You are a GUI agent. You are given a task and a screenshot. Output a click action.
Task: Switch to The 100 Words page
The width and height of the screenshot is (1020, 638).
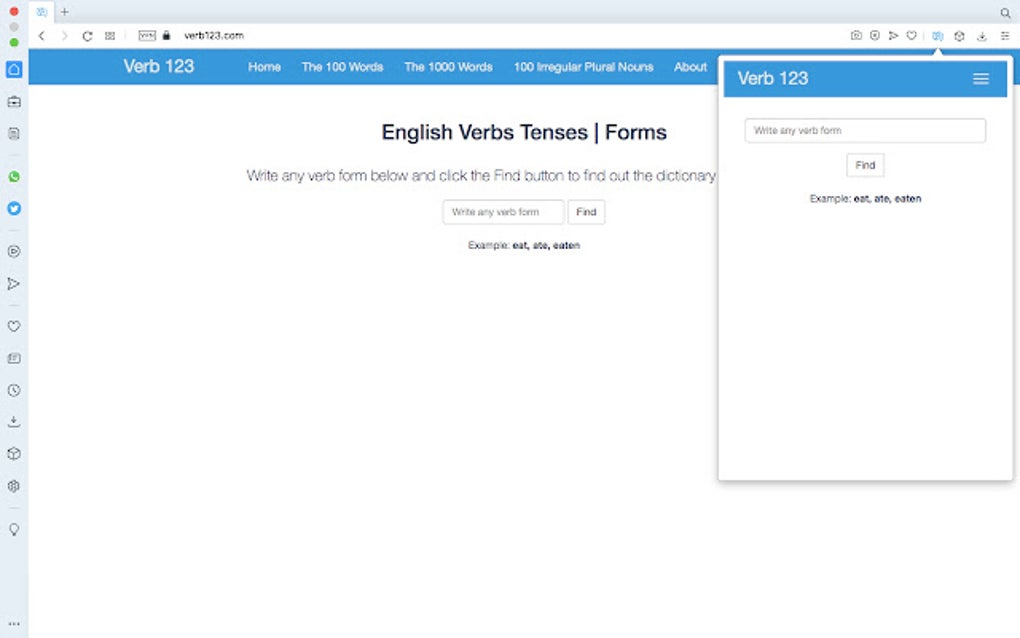point(342,67)
